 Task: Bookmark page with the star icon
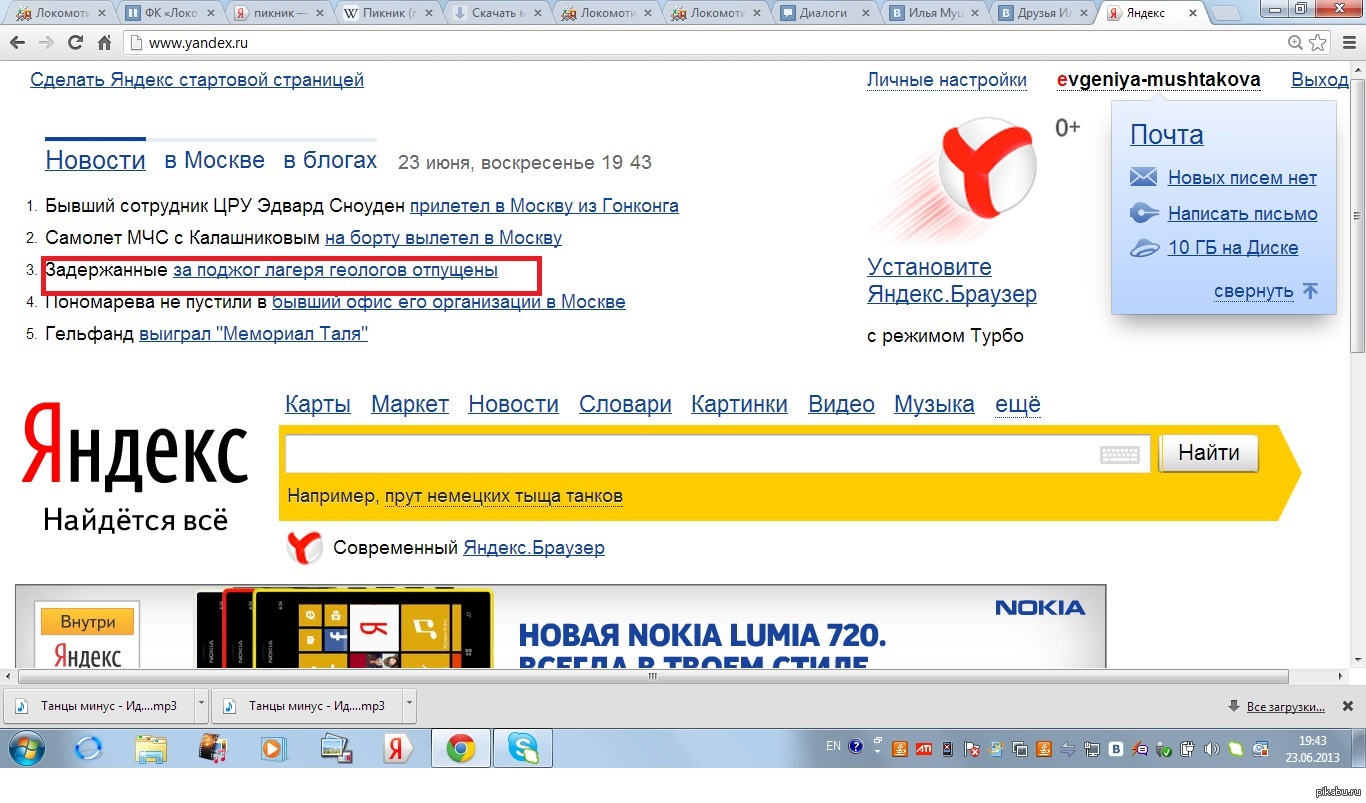[x=1318, y=43]
